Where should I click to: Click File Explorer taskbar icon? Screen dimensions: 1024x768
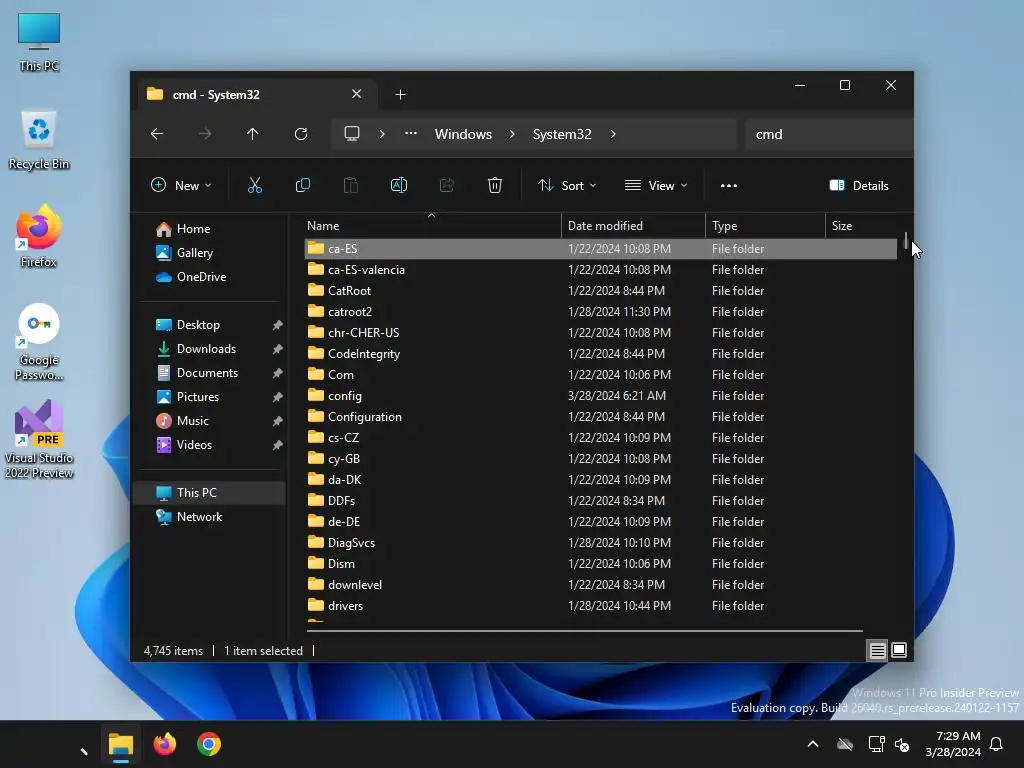pyautogui.click(x=121, y=744)
